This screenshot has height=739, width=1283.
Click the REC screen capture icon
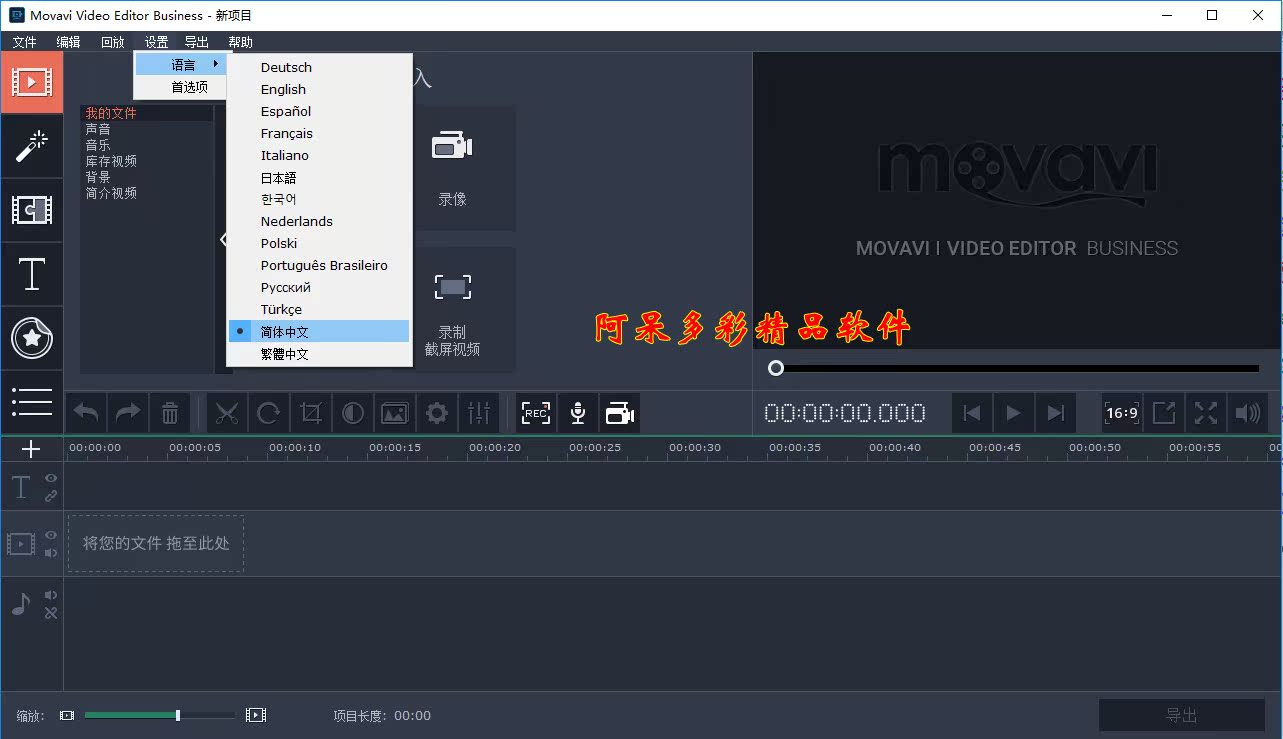pyautogui.click(x=536, y=413)
